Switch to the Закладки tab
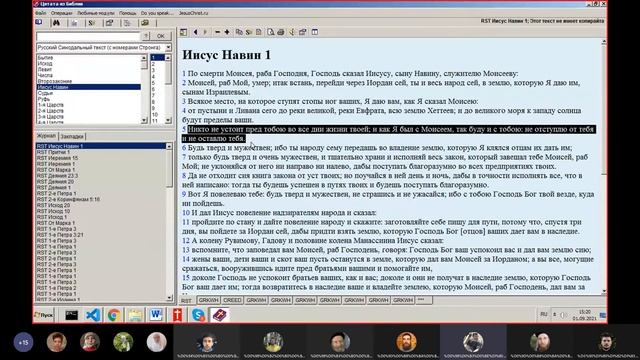The height and width of the screenshot is (360, 640). tap(72, 136)
